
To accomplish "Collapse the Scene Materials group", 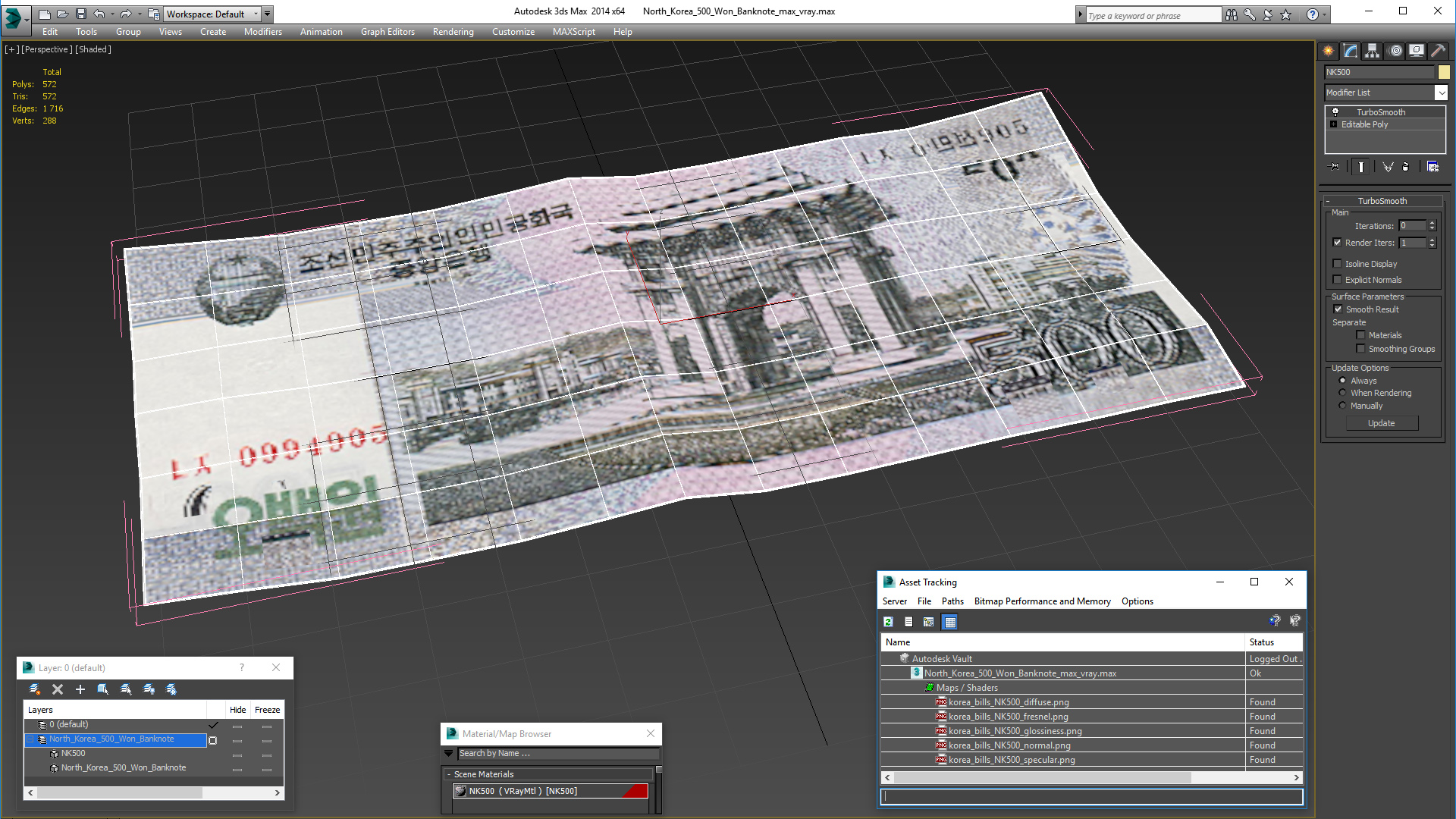I will tap(449, 774).
